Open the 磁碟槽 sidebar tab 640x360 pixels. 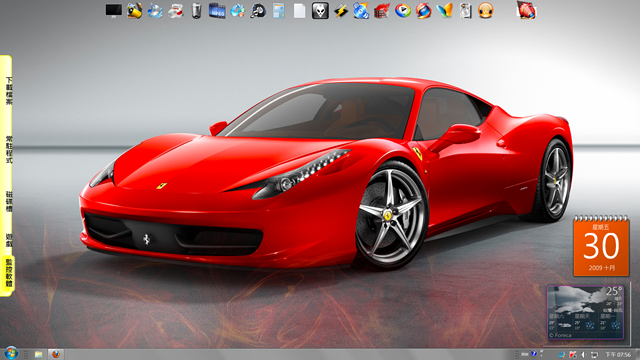(9, 201)
